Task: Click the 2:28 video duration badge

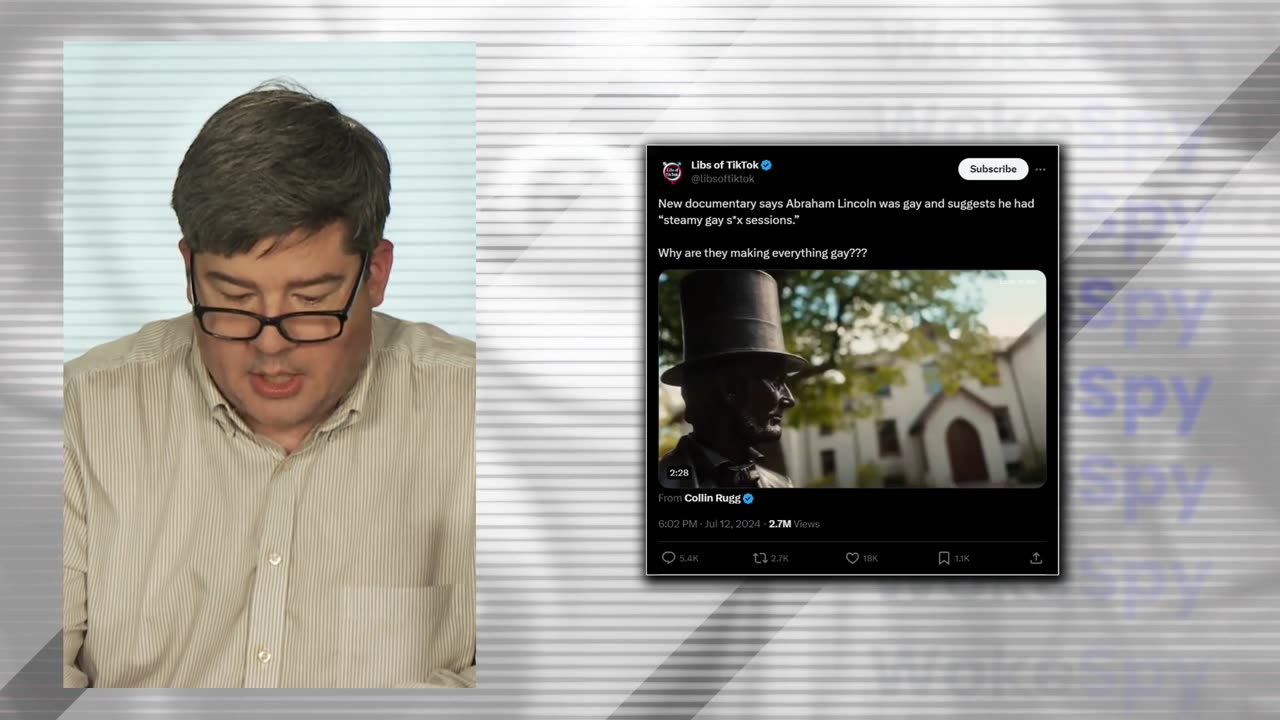Action: tap(679, 473)
